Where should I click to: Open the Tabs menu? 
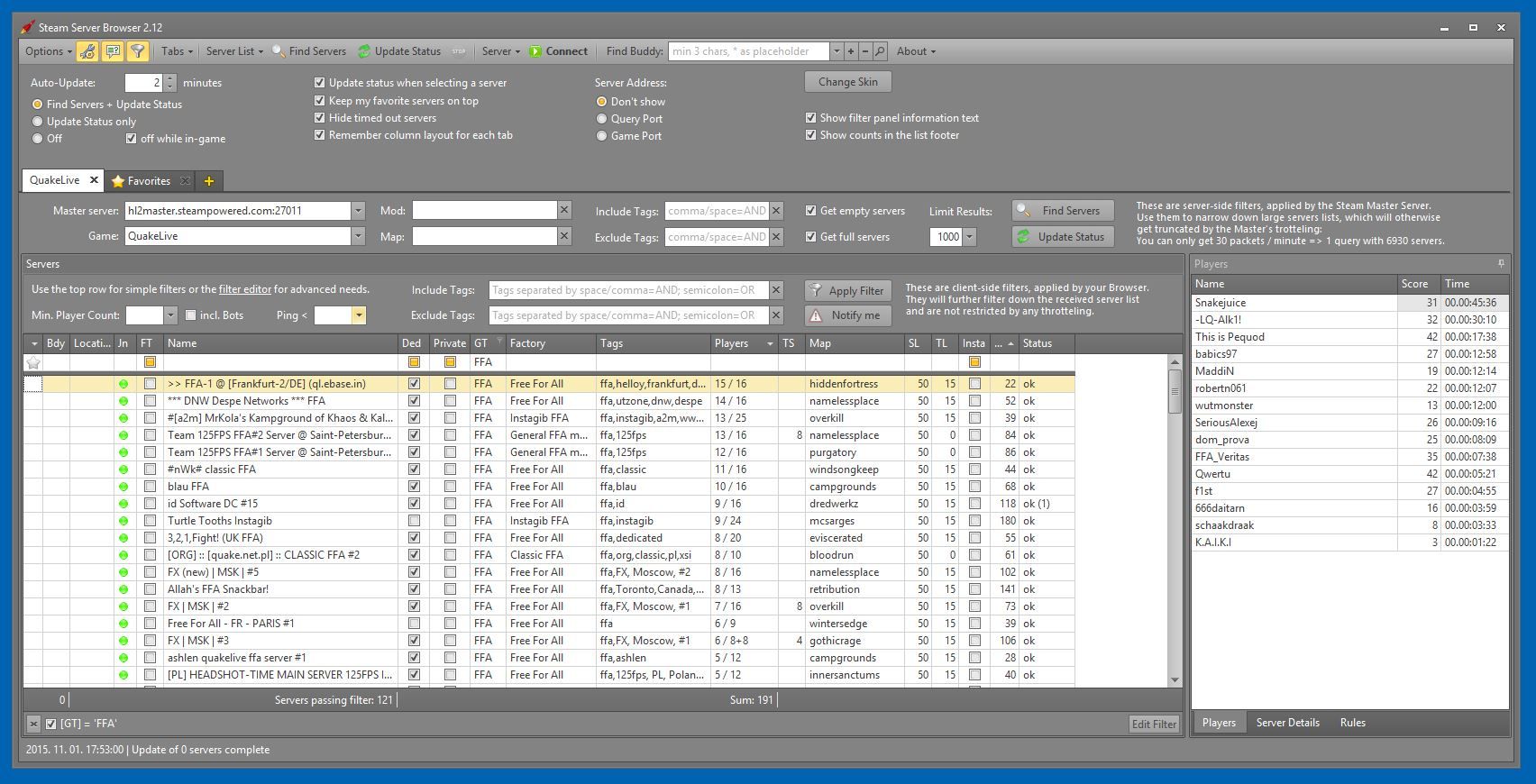pyautogui.click(x=176, y=51)
